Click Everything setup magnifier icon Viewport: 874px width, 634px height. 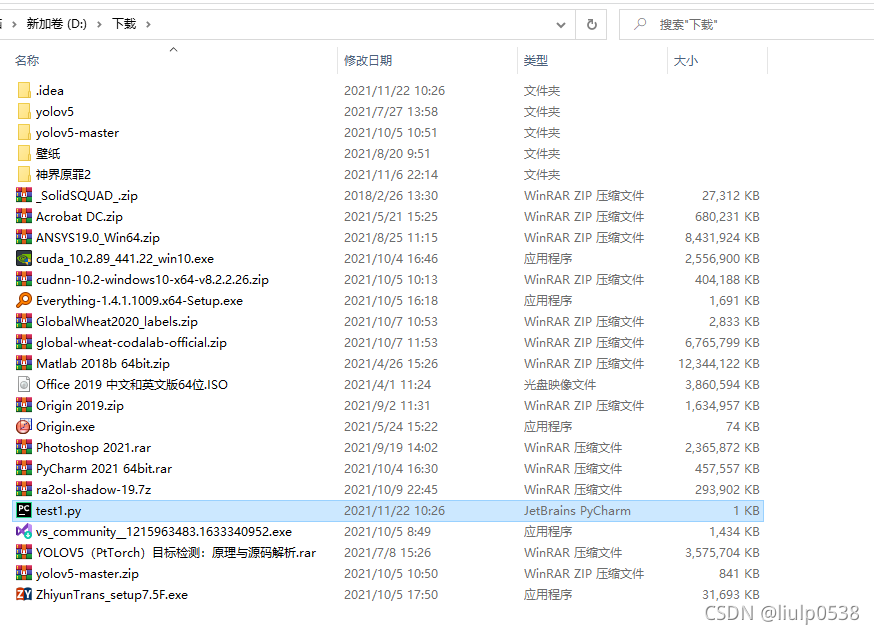pos(24,301)
